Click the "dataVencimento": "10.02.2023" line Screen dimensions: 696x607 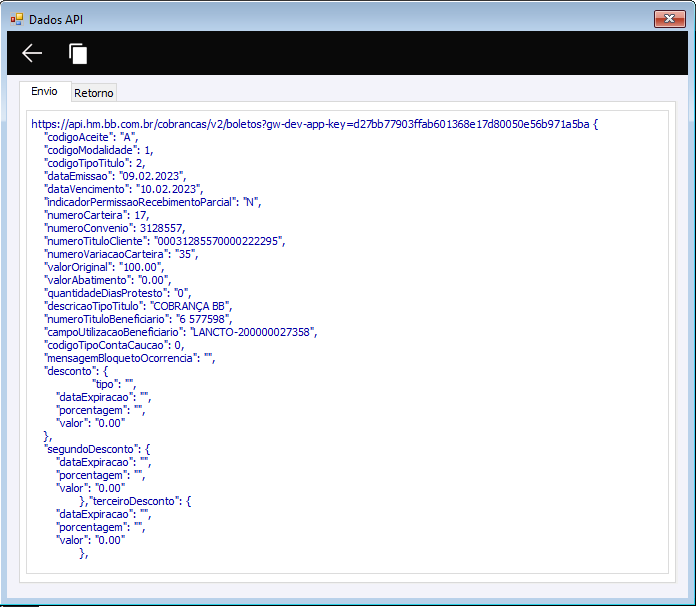point(123,189)
